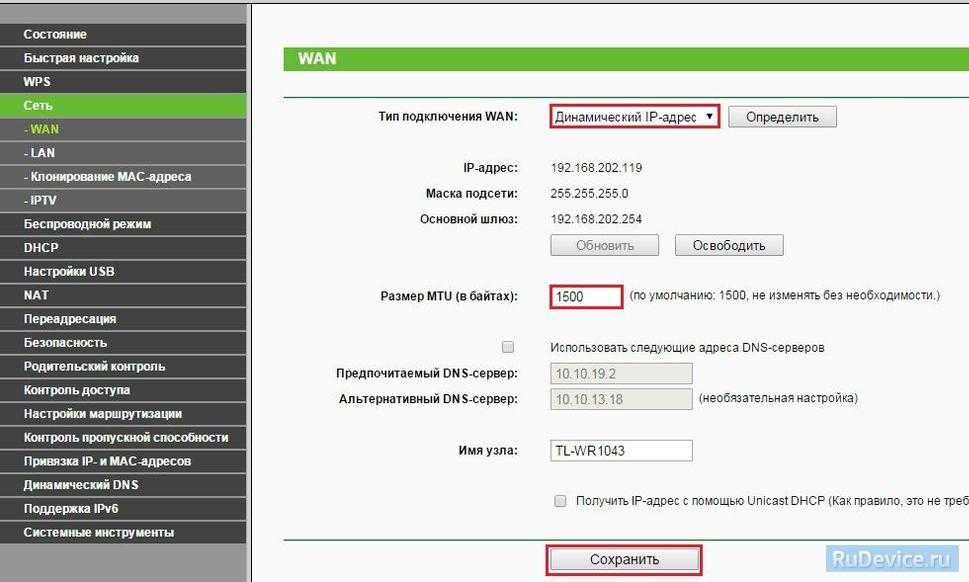The width and height of the screenshot is (969, 582).
Task: Open Привязка IP- и MAC-адресов section
Action: point(123,461)
